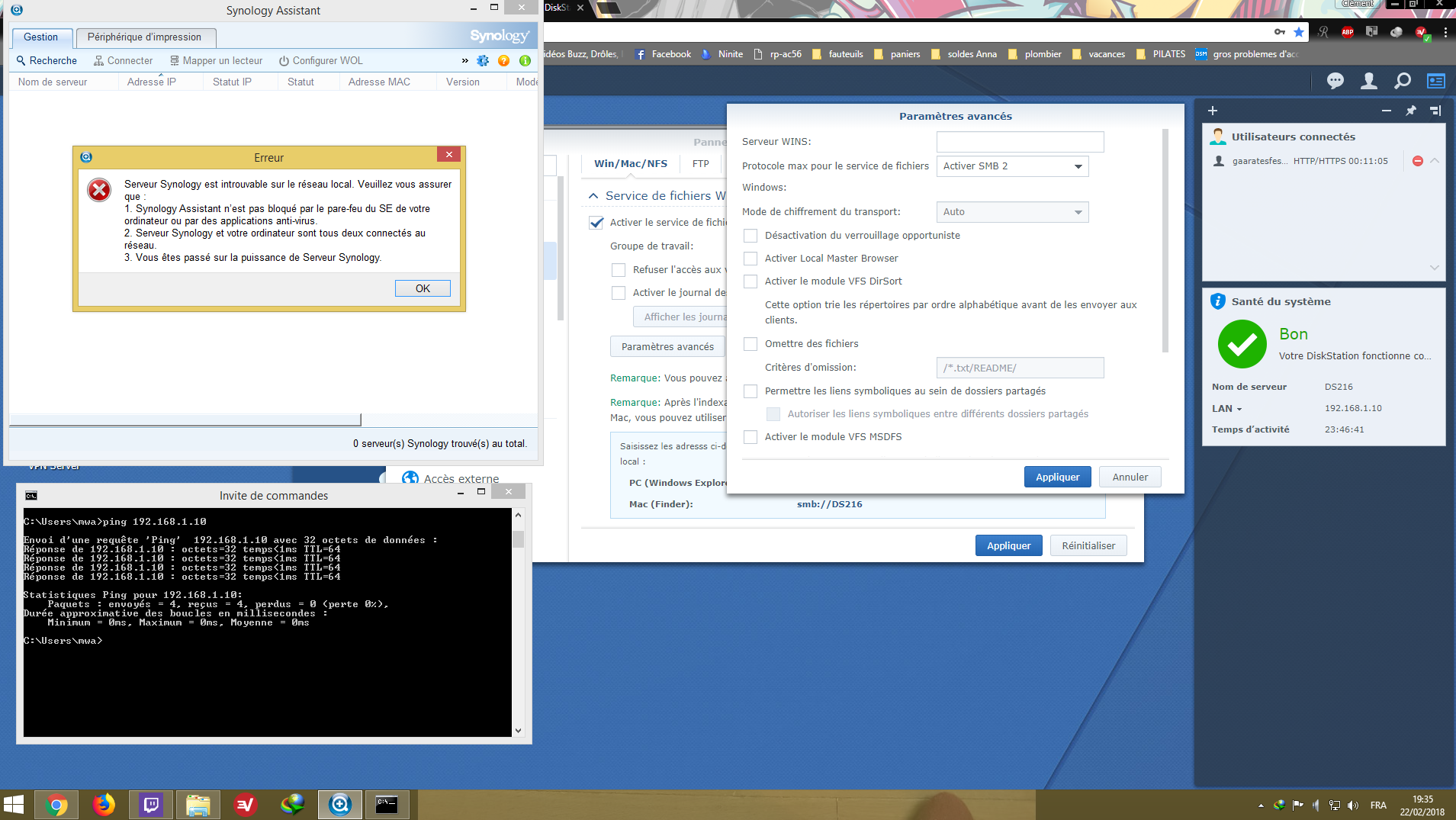
Task: Pin the DSM widgets panel
Action: (x=1411, y=111)
